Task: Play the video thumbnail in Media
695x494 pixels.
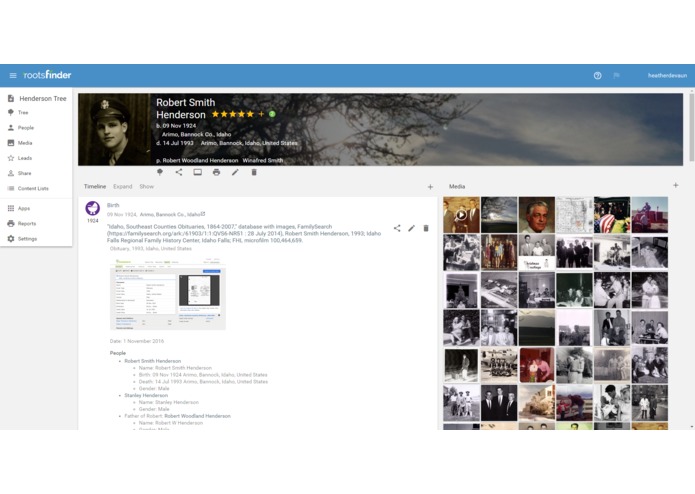Action: (x=461, y=215)
